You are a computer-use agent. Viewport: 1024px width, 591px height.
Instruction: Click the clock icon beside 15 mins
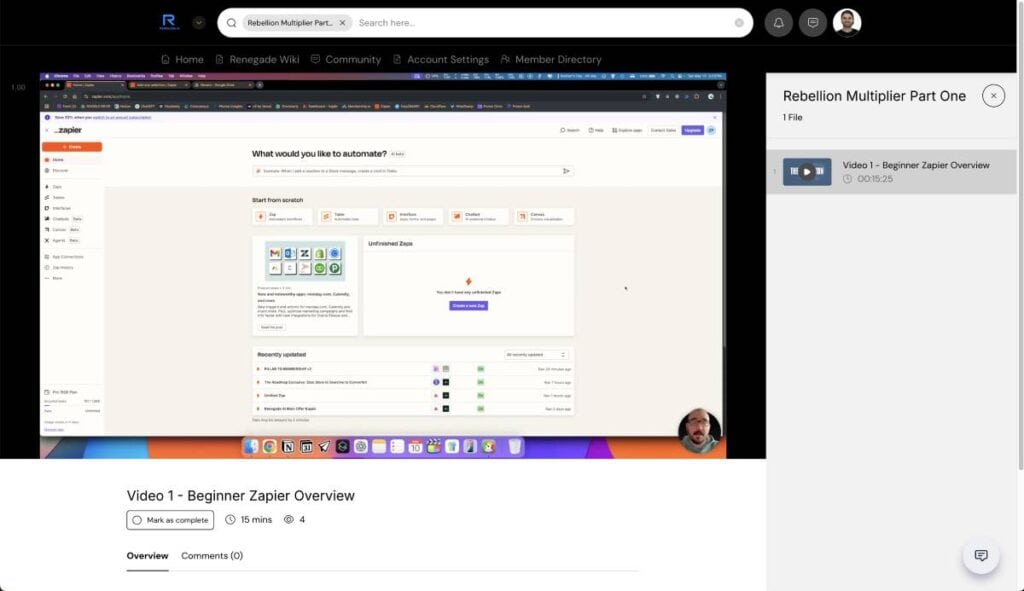230,520
